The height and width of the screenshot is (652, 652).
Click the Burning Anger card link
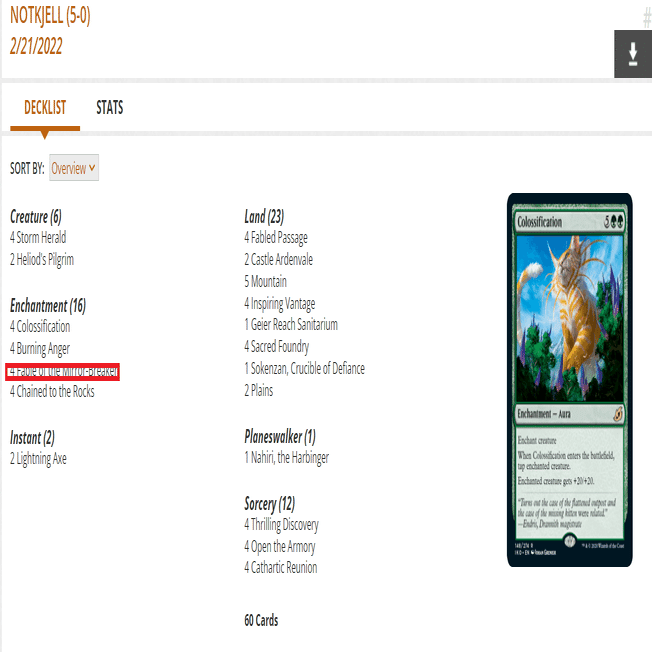pyautogui.click(x=40, y=349)
